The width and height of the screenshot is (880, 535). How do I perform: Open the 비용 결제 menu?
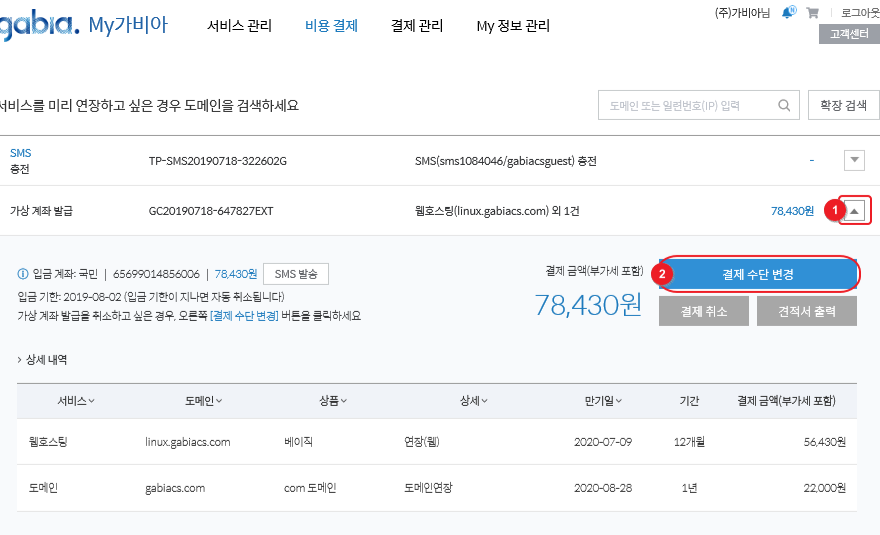[331, 26]
